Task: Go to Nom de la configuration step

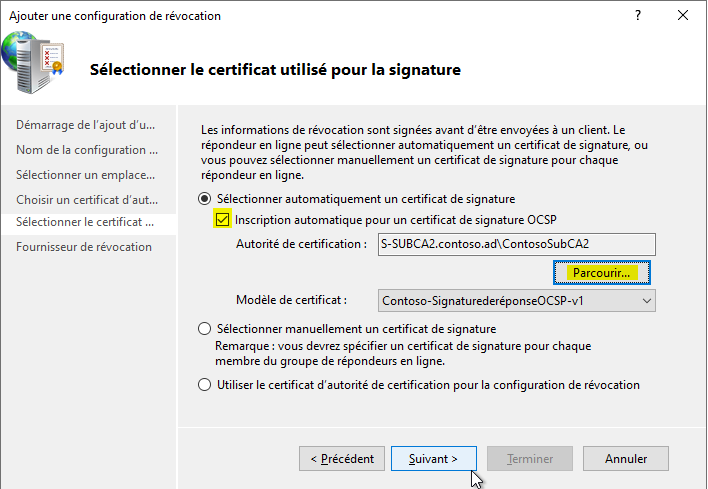Action: click(x=87, y=150)
